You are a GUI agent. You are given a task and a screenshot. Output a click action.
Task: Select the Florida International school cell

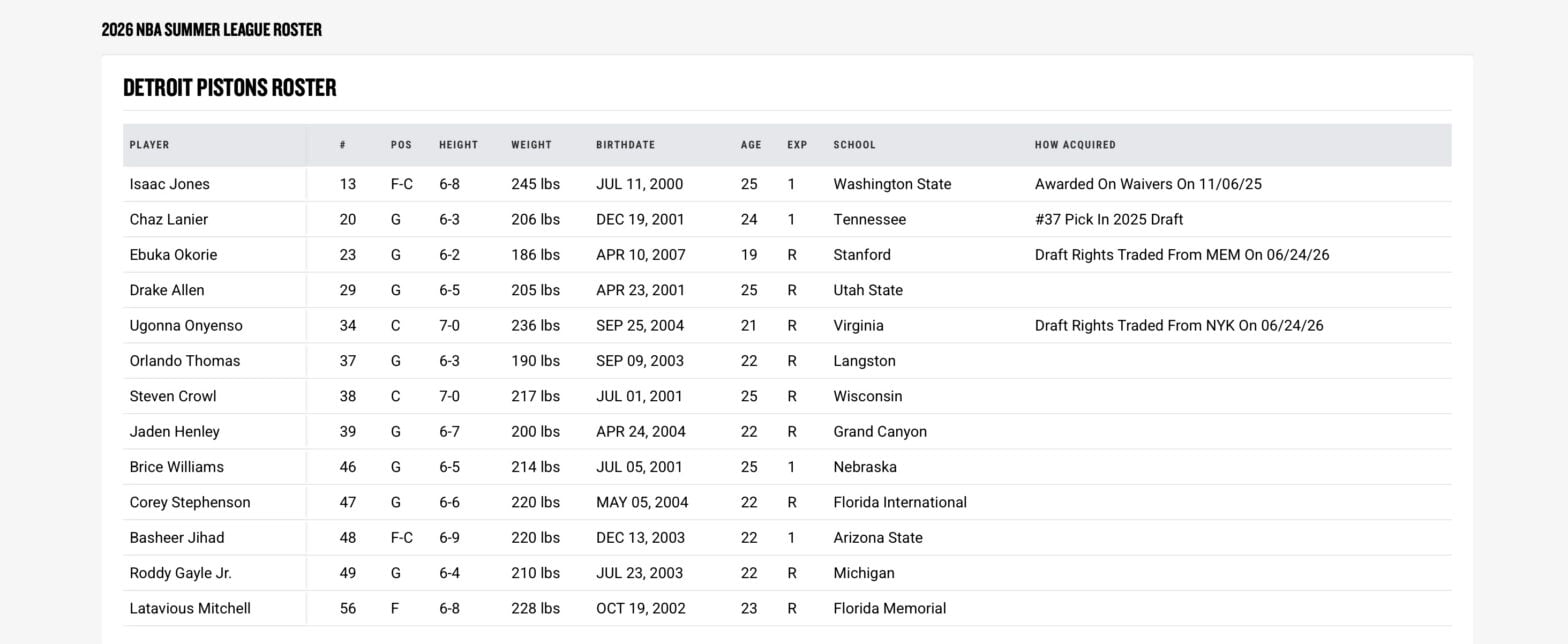(900, 502)
